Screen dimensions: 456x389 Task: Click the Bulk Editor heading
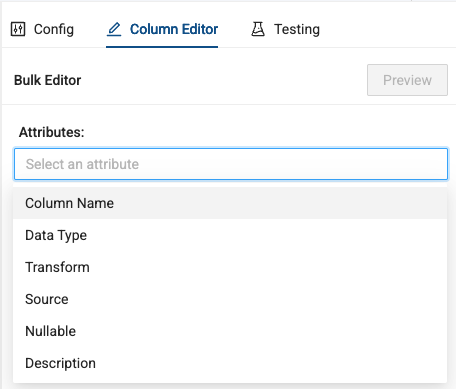tap(48, 80)
